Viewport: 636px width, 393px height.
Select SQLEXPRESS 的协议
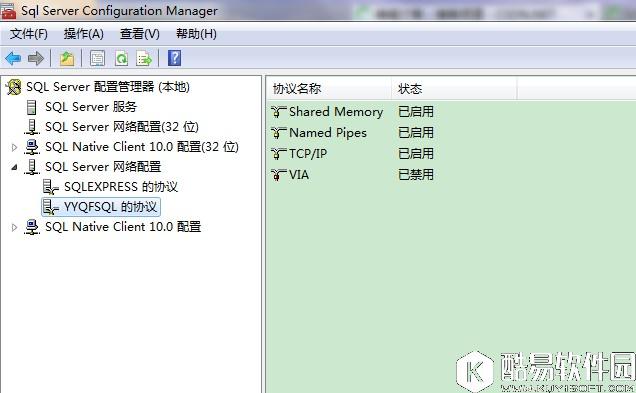121,187
